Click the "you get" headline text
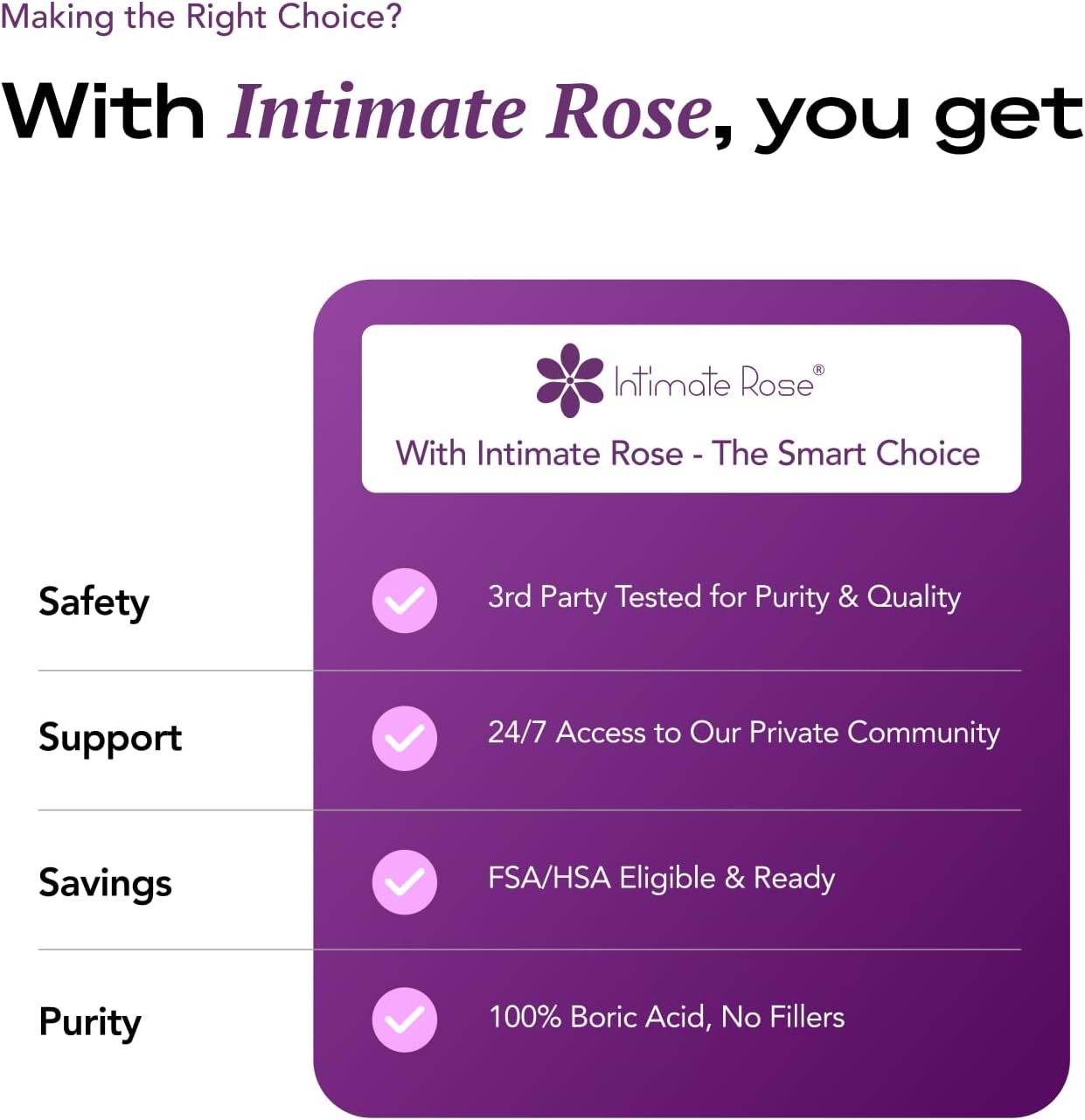Image resolution: width=1085 pixels, height=1120 pixels. point(918,116)
